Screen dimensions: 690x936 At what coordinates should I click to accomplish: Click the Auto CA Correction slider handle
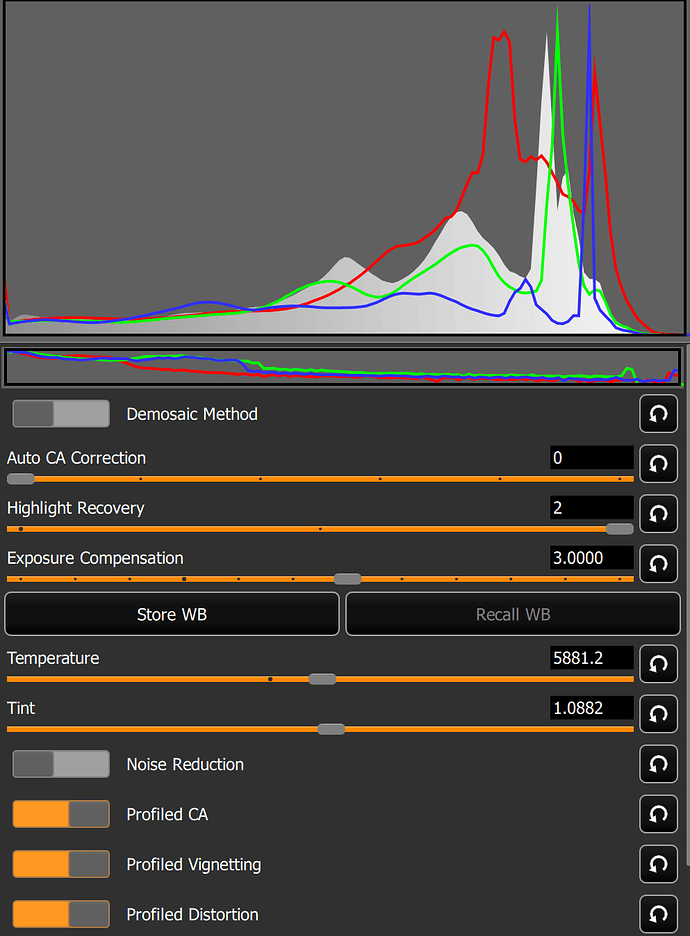21,479
